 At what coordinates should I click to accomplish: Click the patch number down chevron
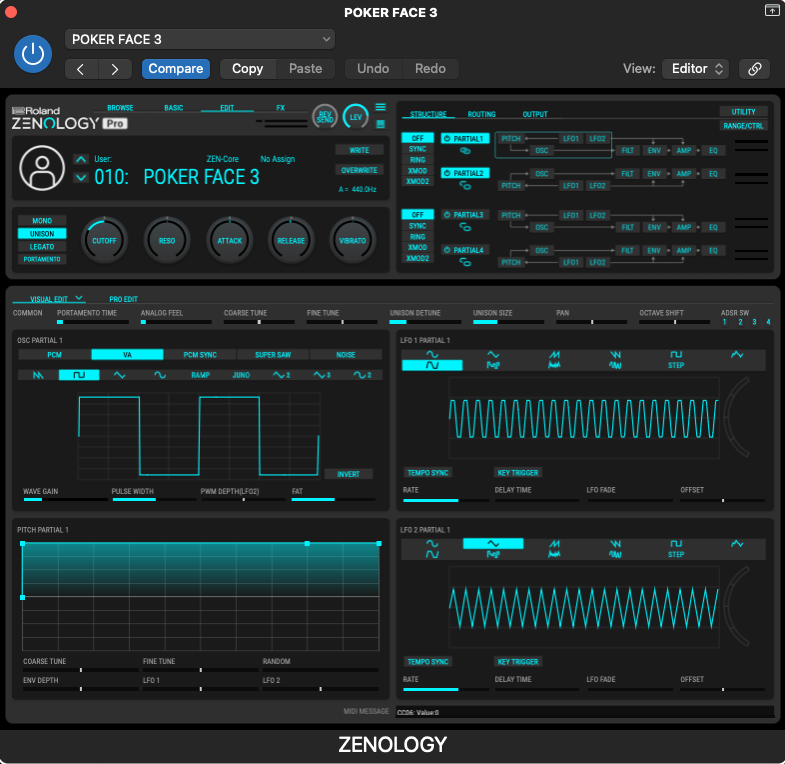pyautogui.click(x=81, y=178)
